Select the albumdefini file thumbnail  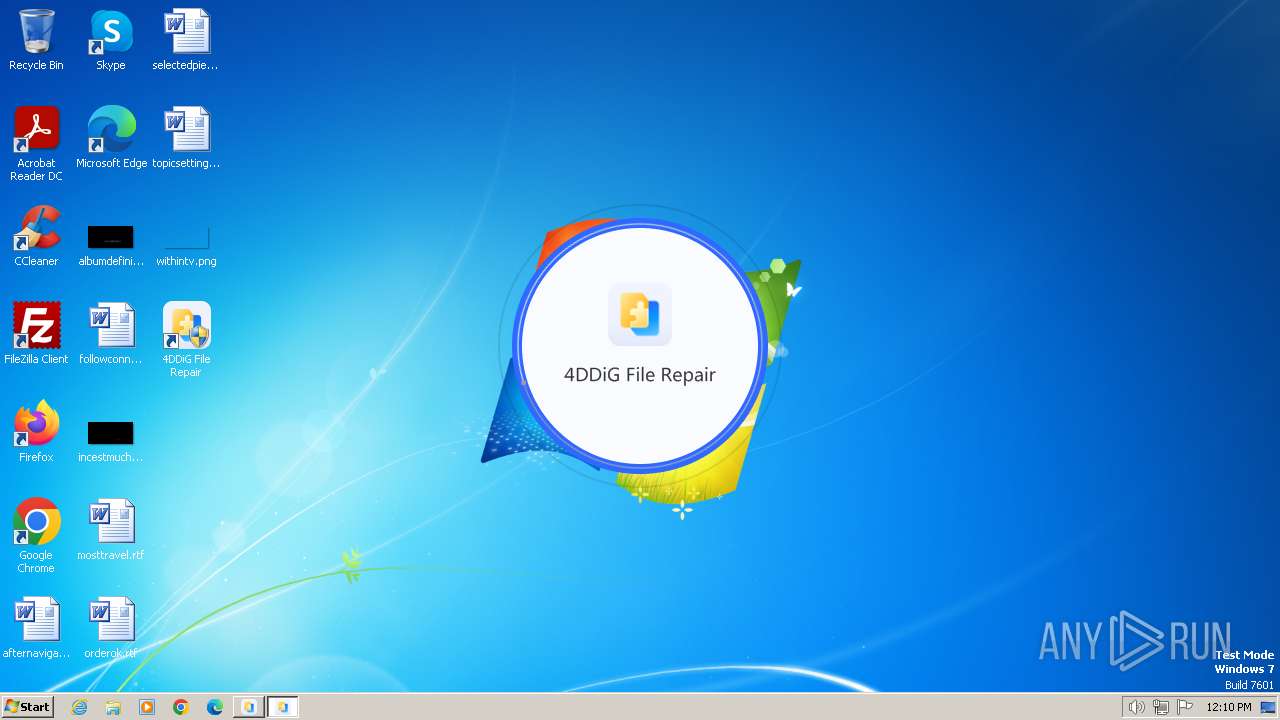click(x=111, y=245)
